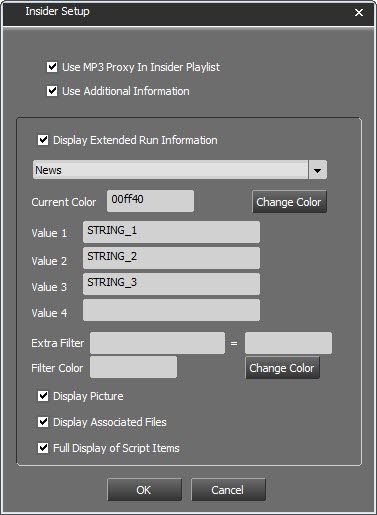Confirm settings with OK button
377x515 pixels.
coord(144,490)
